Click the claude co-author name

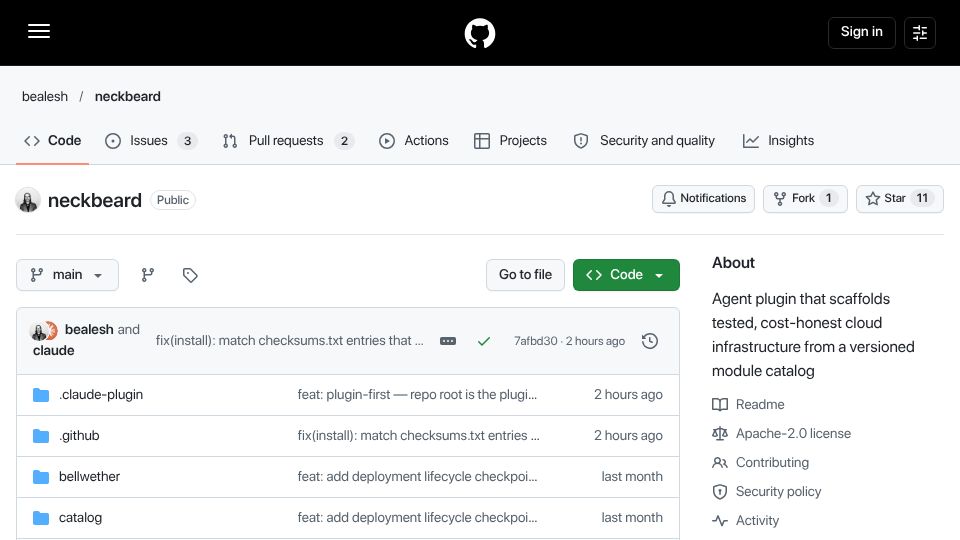53,350
